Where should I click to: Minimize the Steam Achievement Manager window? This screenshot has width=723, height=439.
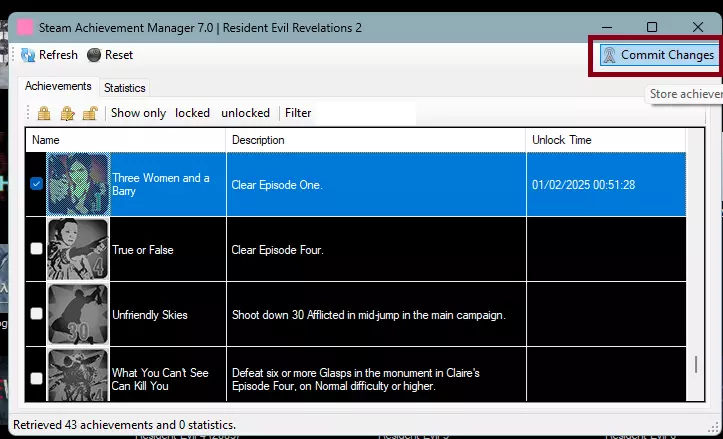(x=607, y=27)
